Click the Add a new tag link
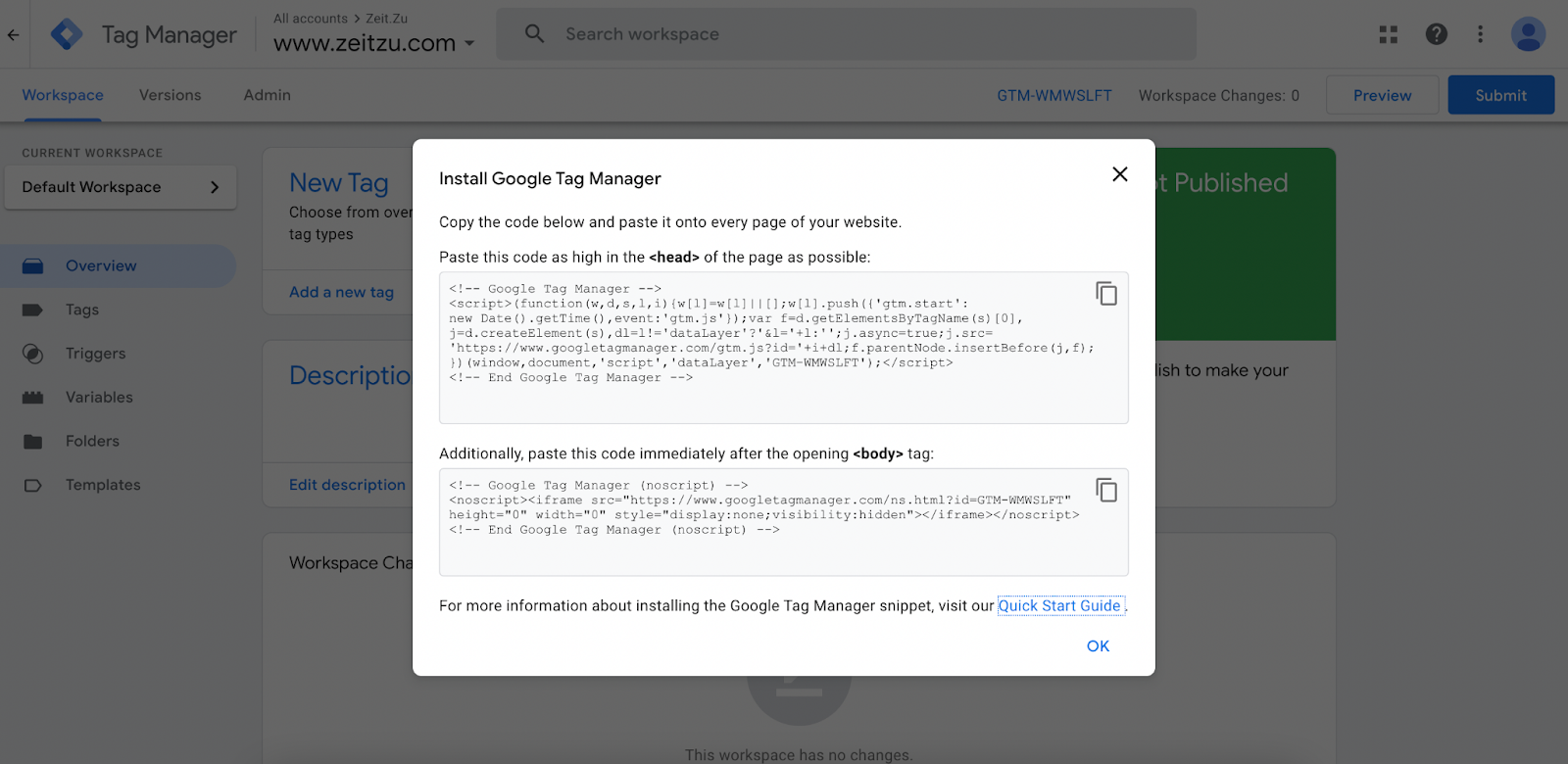 tap(341, 292)
